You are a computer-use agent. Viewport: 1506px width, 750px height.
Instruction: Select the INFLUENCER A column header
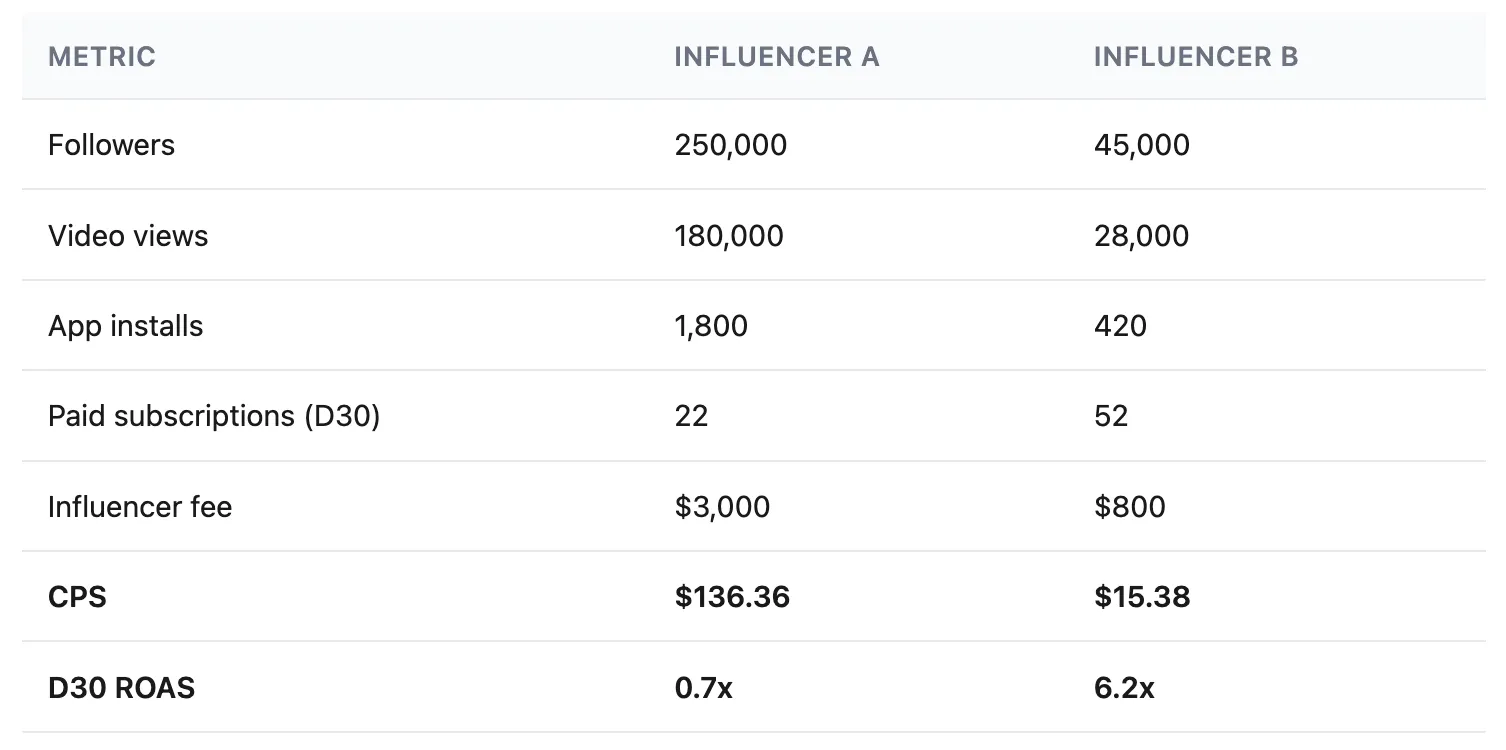pyautogui.click(x=777, y=57)
